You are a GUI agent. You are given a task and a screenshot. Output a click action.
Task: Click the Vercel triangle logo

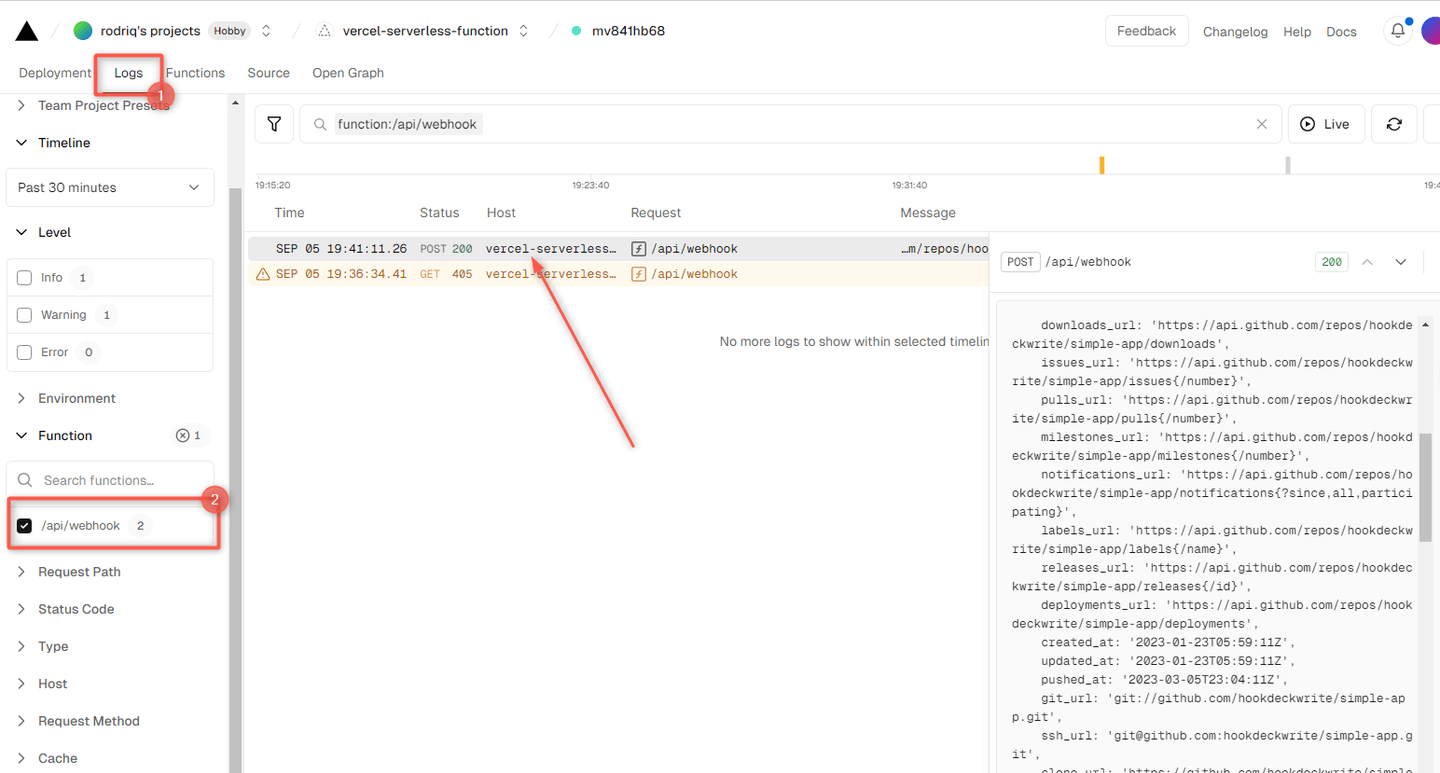(x=27, y=31)
